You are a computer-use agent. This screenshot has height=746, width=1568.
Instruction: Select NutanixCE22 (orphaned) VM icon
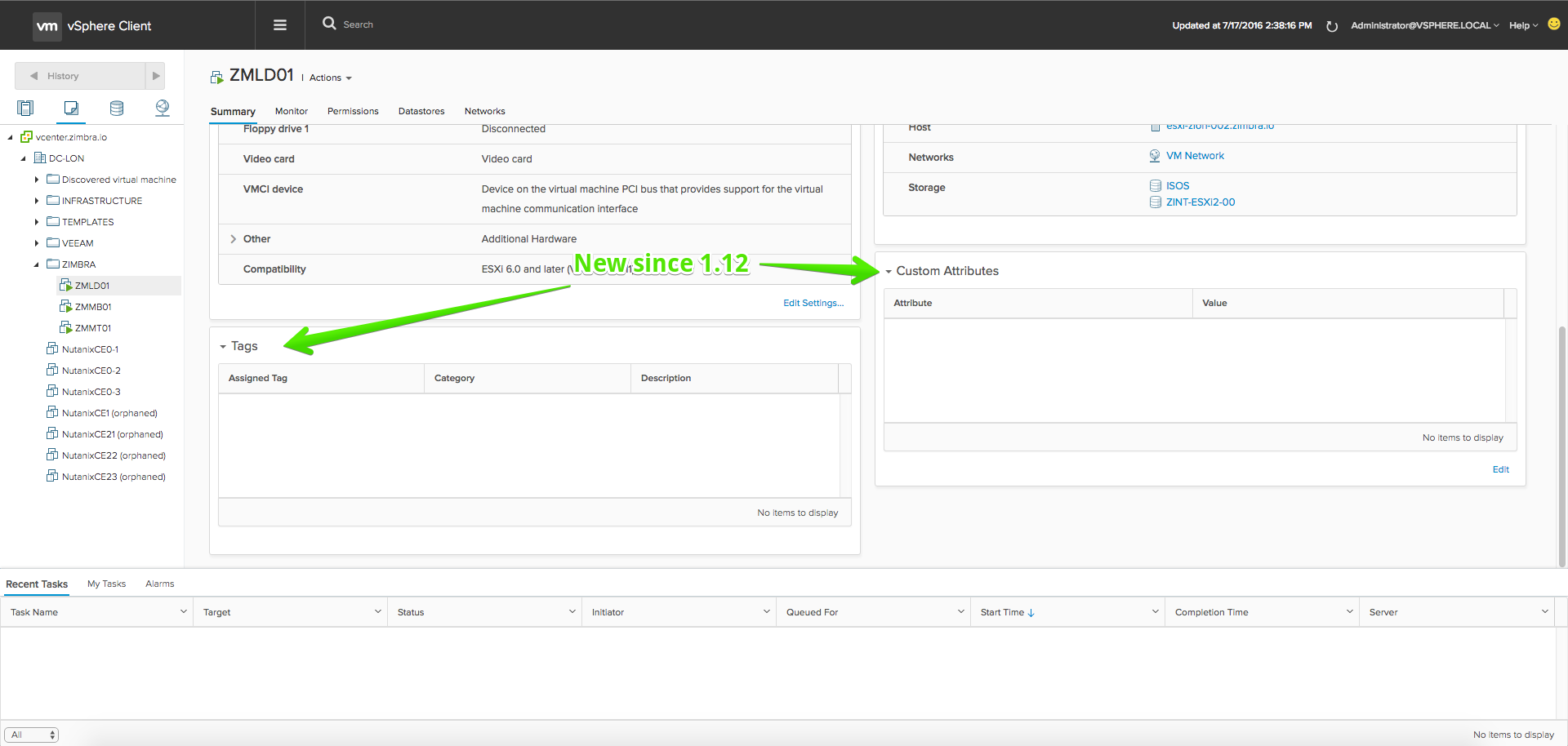click(x=53, y=455)
